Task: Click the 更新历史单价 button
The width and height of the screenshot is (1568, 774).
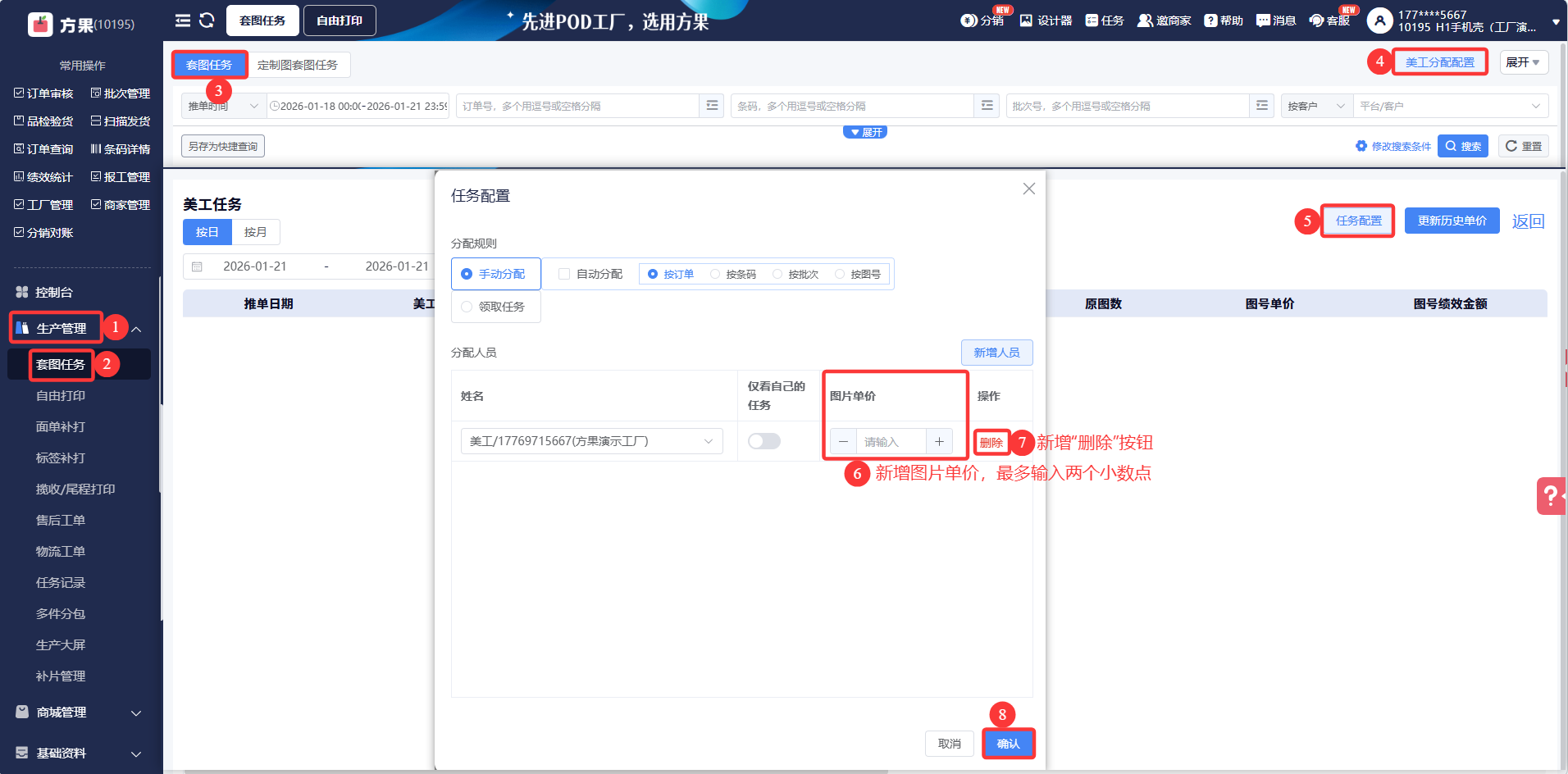Action: coord(1452,221)
